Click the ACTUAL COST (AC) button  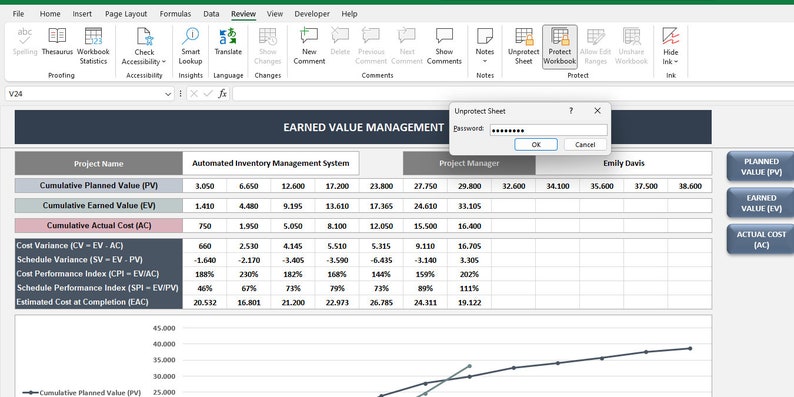coord(761,240)
